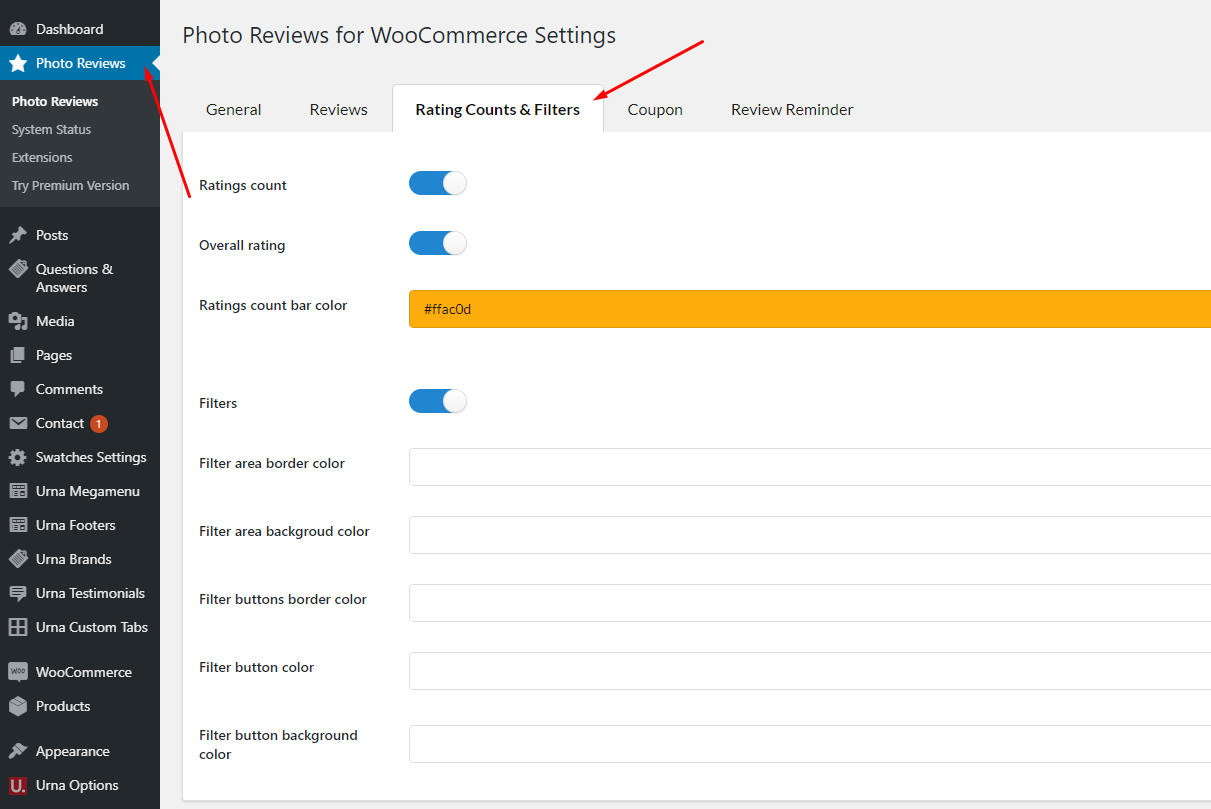Click the Urna Footers icon
The width and height of the screenshot is (1211, 809).
[18, 525]
